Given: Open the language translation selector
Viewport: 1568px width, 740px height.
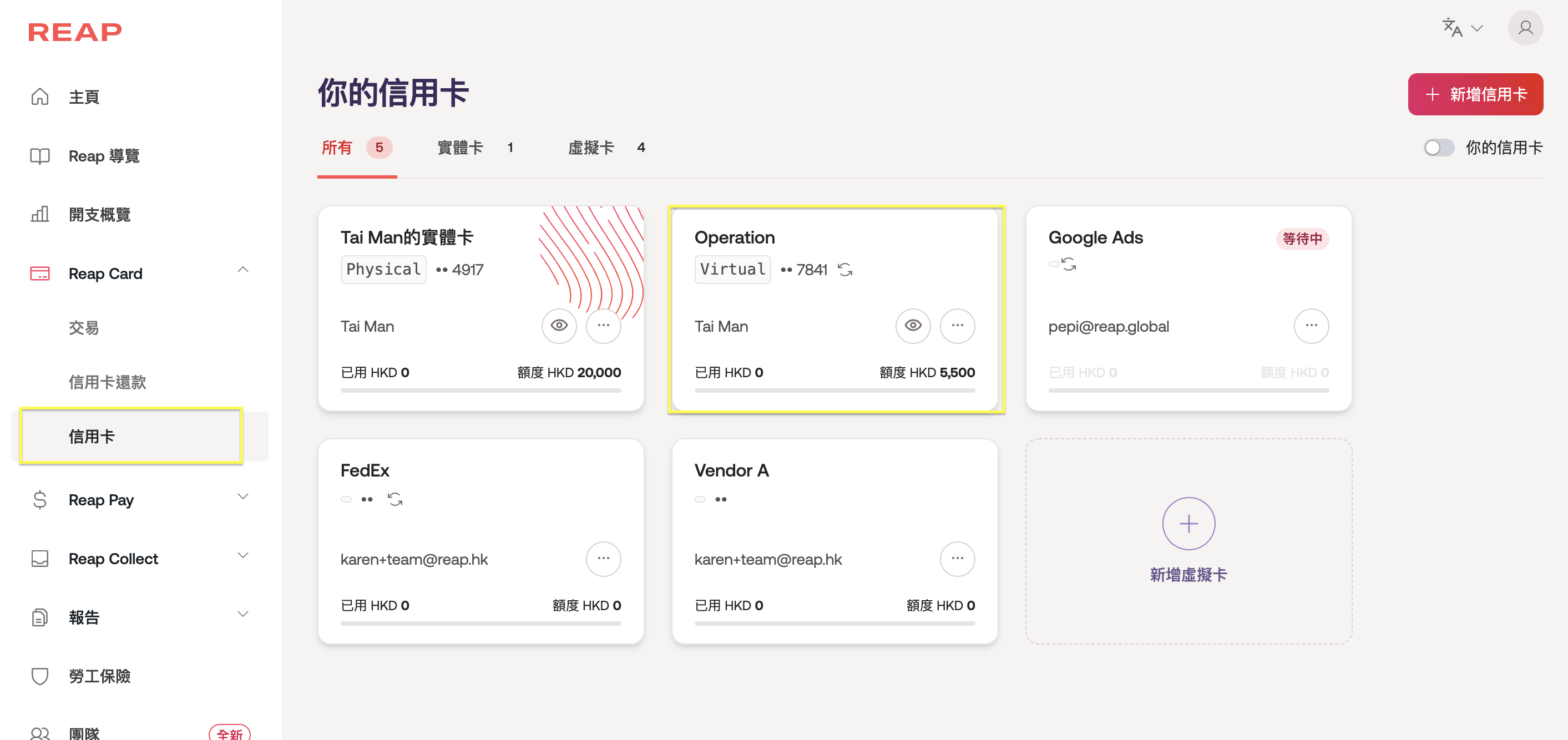Looking at the screenshot, I should pyautogui.click(x=1461, y=28).
